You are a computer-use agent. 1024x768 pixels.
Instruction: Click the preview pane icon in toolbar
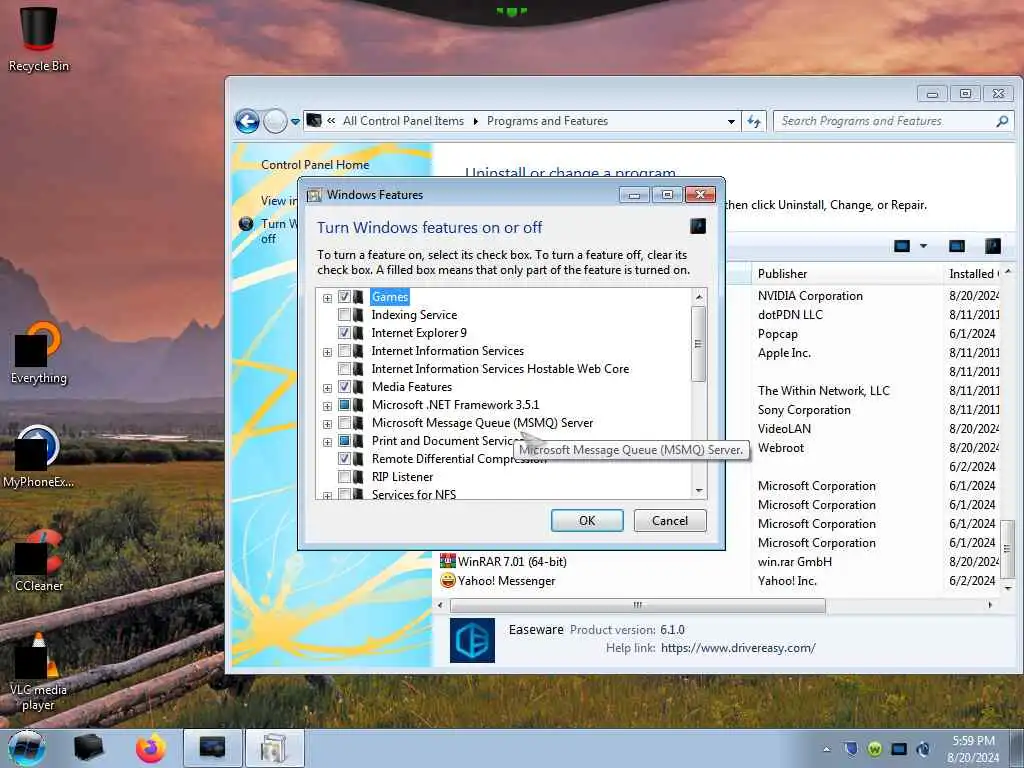pos(957,246)
